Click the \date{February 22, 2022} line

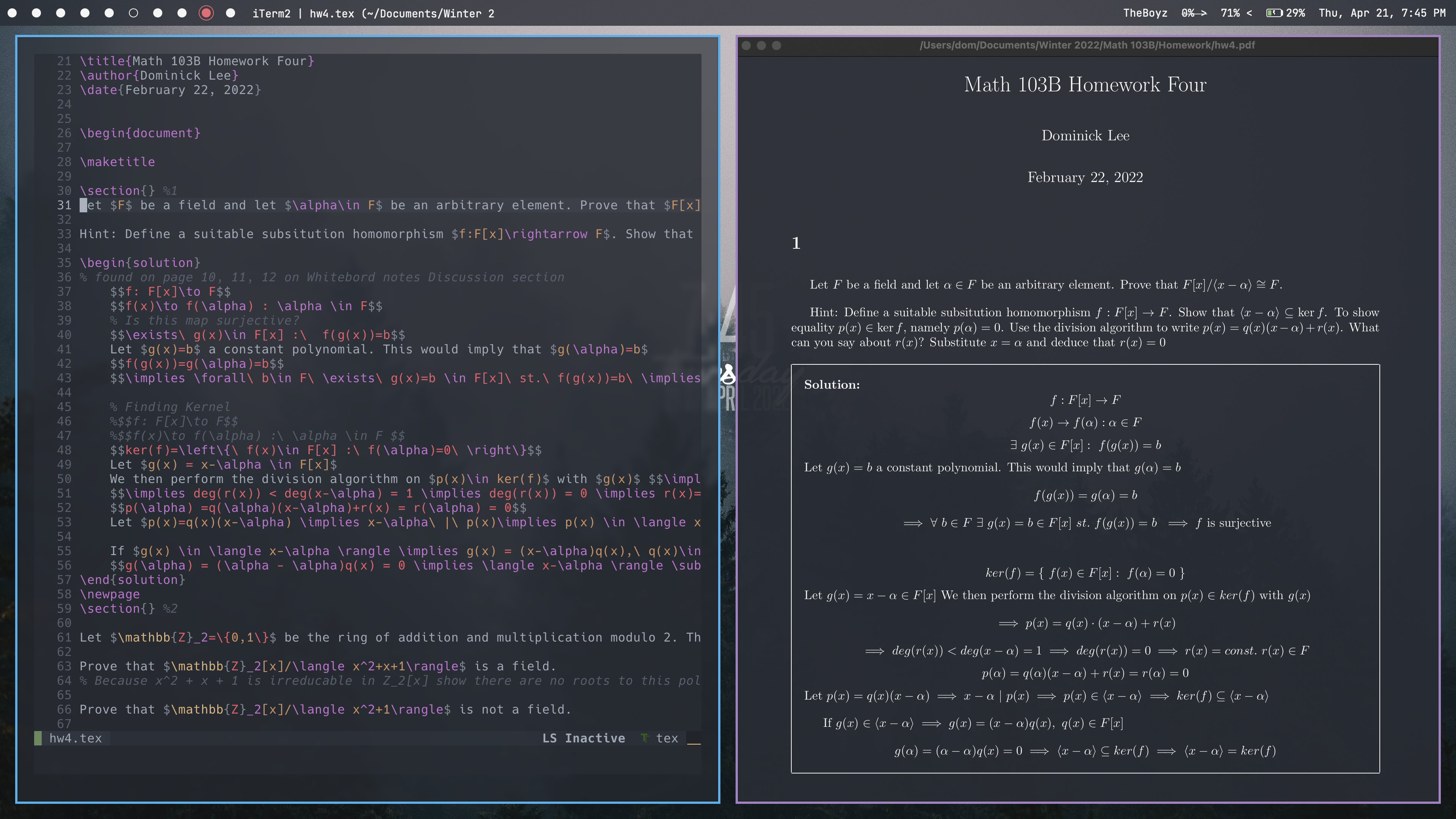click(x=170, y=90)
